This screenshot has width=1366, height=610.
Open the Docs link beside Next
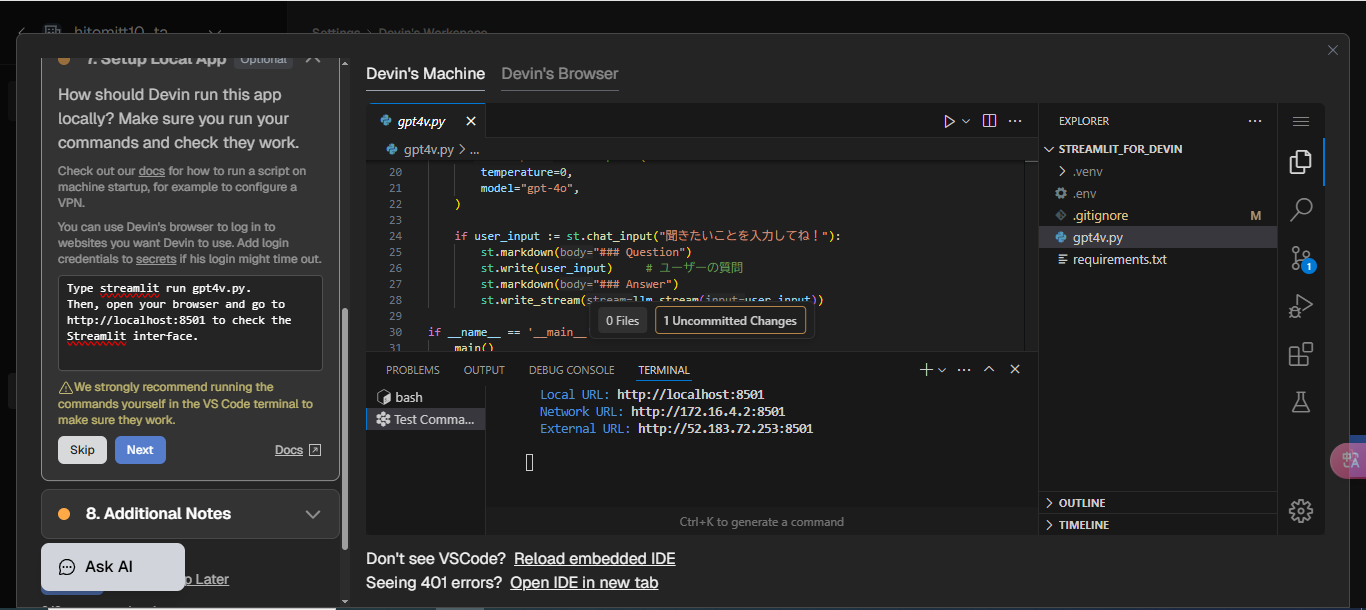click(x=298, y=450)
